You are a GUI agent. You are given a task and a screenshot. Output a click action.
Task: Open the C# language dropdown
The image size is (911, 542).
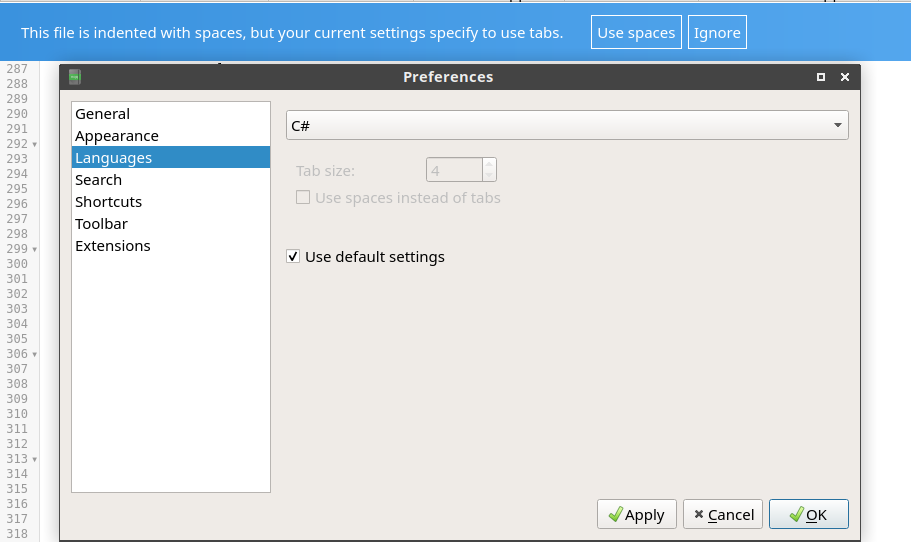(567, 125)
